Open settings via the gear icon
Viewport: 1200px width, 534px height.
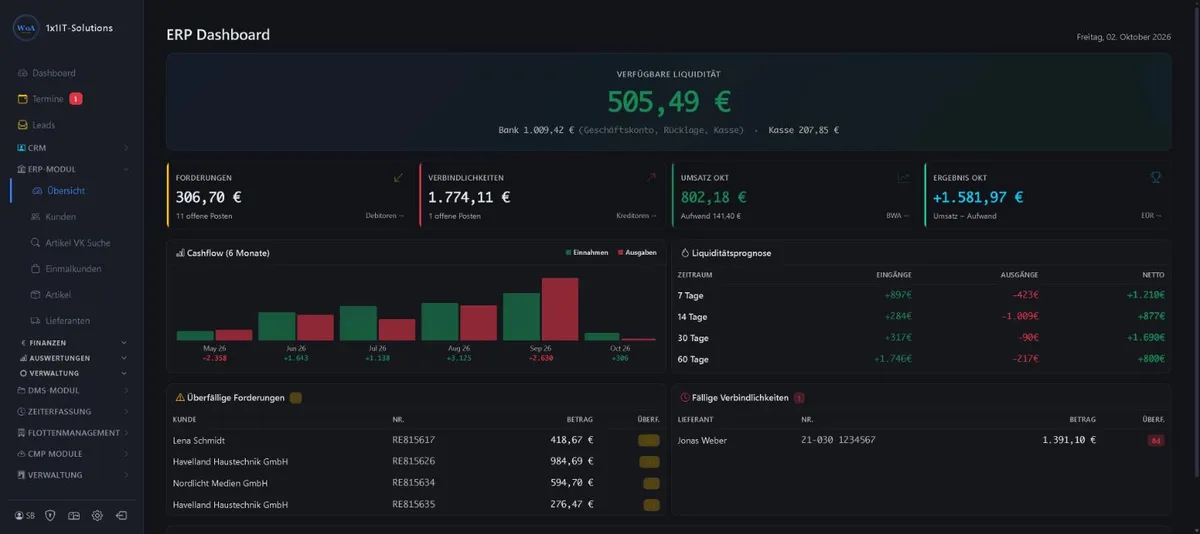coord(97,515)
